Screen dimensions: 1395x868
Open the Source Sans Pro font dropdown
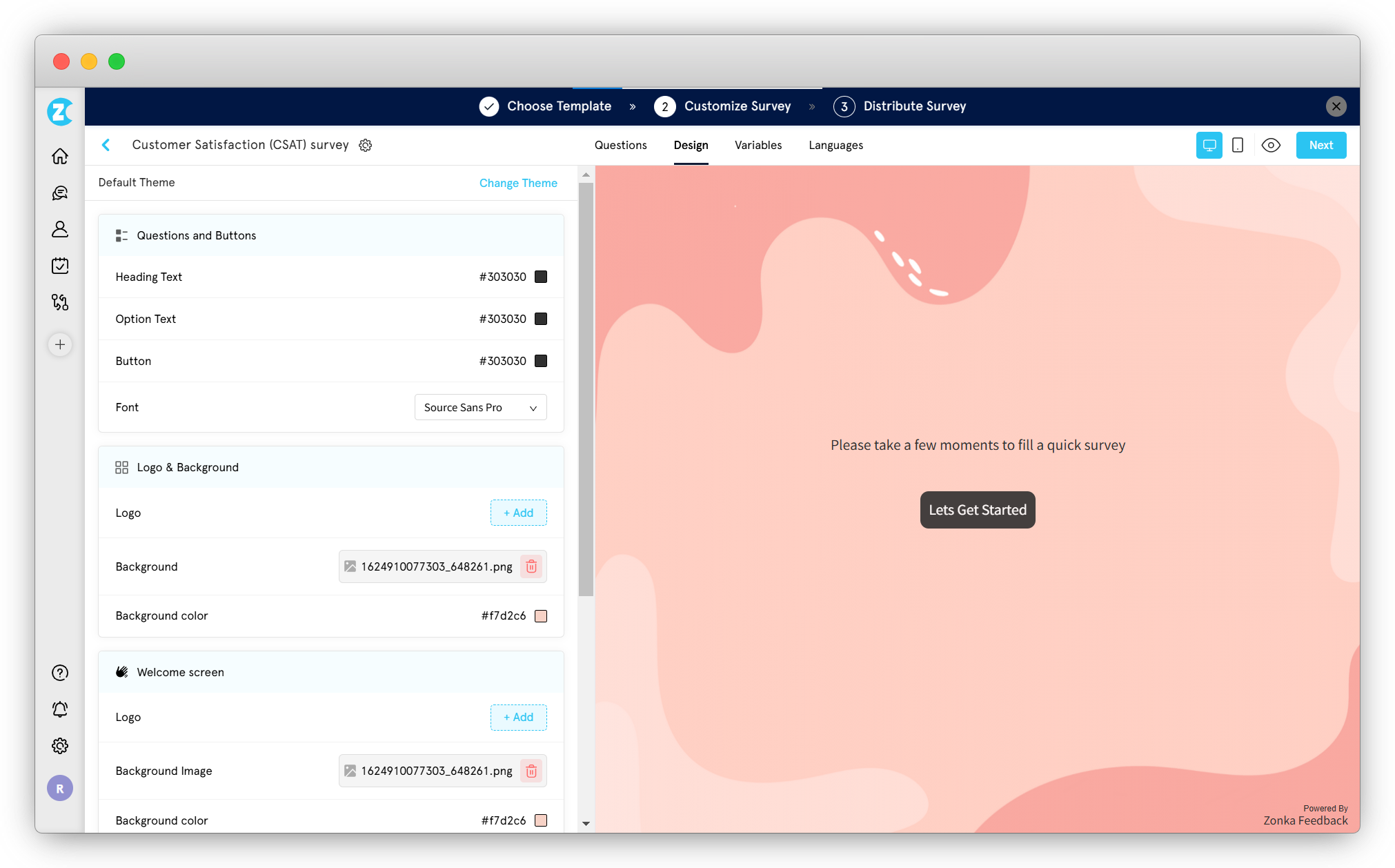480,407
